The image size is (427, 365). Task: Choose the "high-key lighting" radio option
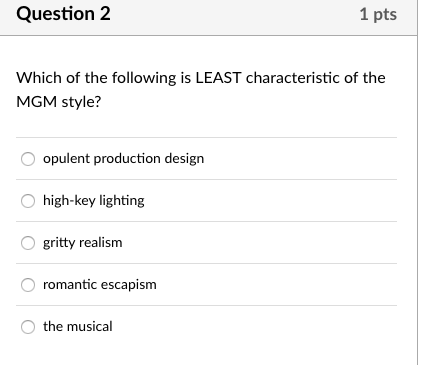click(x=28, y=201)
